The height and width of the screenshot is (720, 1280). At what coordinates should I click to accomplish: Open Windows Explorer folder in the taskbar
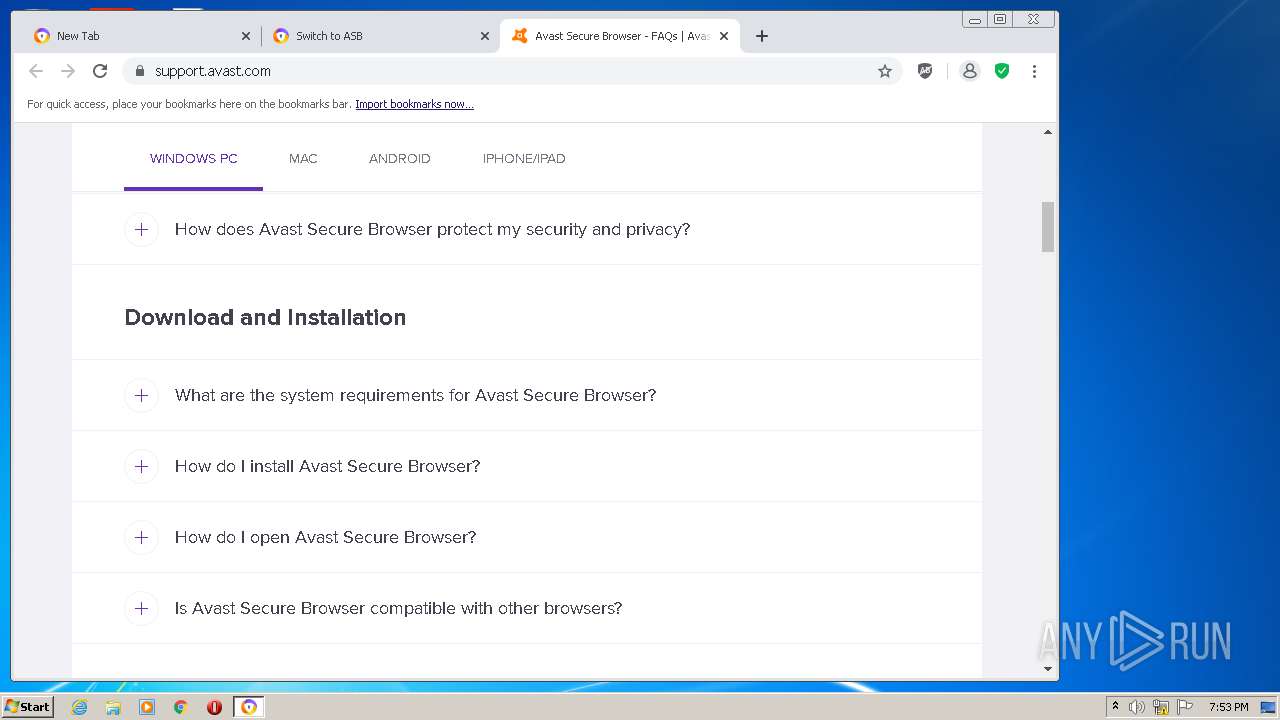113,707
